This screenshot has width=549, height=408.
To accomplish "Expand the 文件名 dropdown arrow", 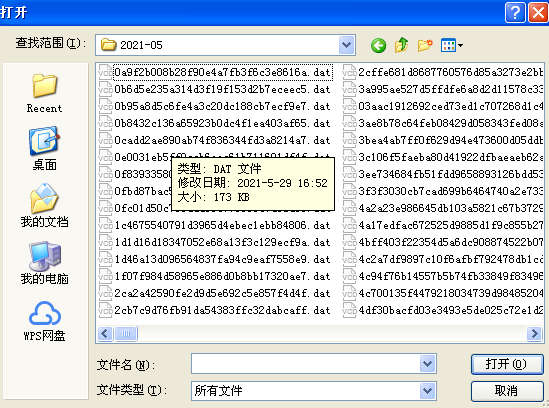I will [x=427, y=364].
